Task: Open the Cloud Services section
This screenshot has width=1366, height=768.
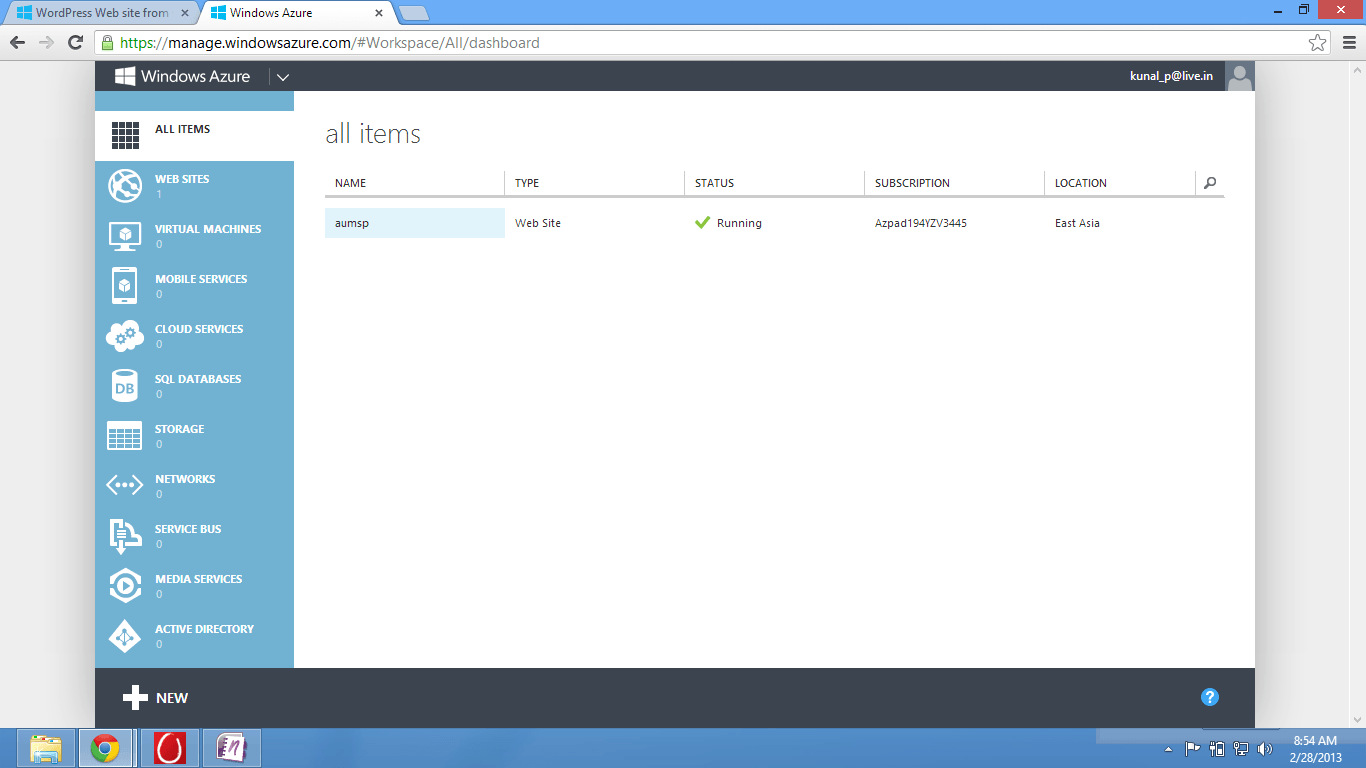Action: coord(124,335)
